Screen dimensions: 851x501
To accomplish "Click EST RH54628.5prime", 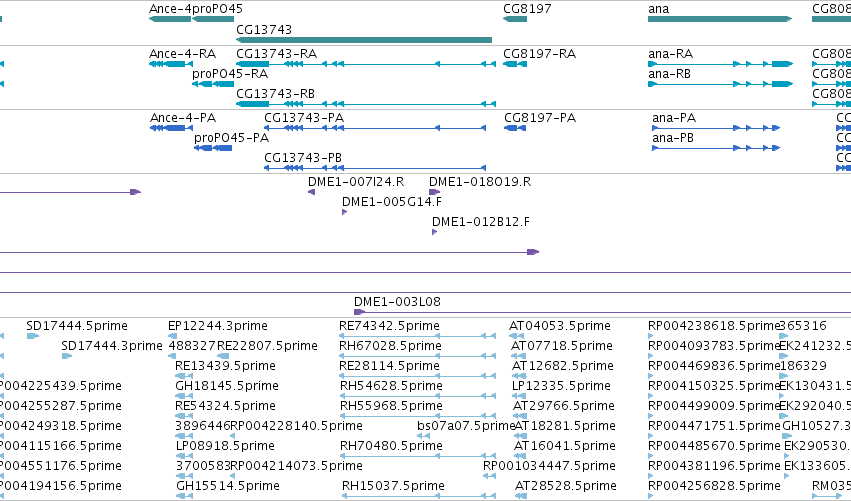I will coord(418,396).
